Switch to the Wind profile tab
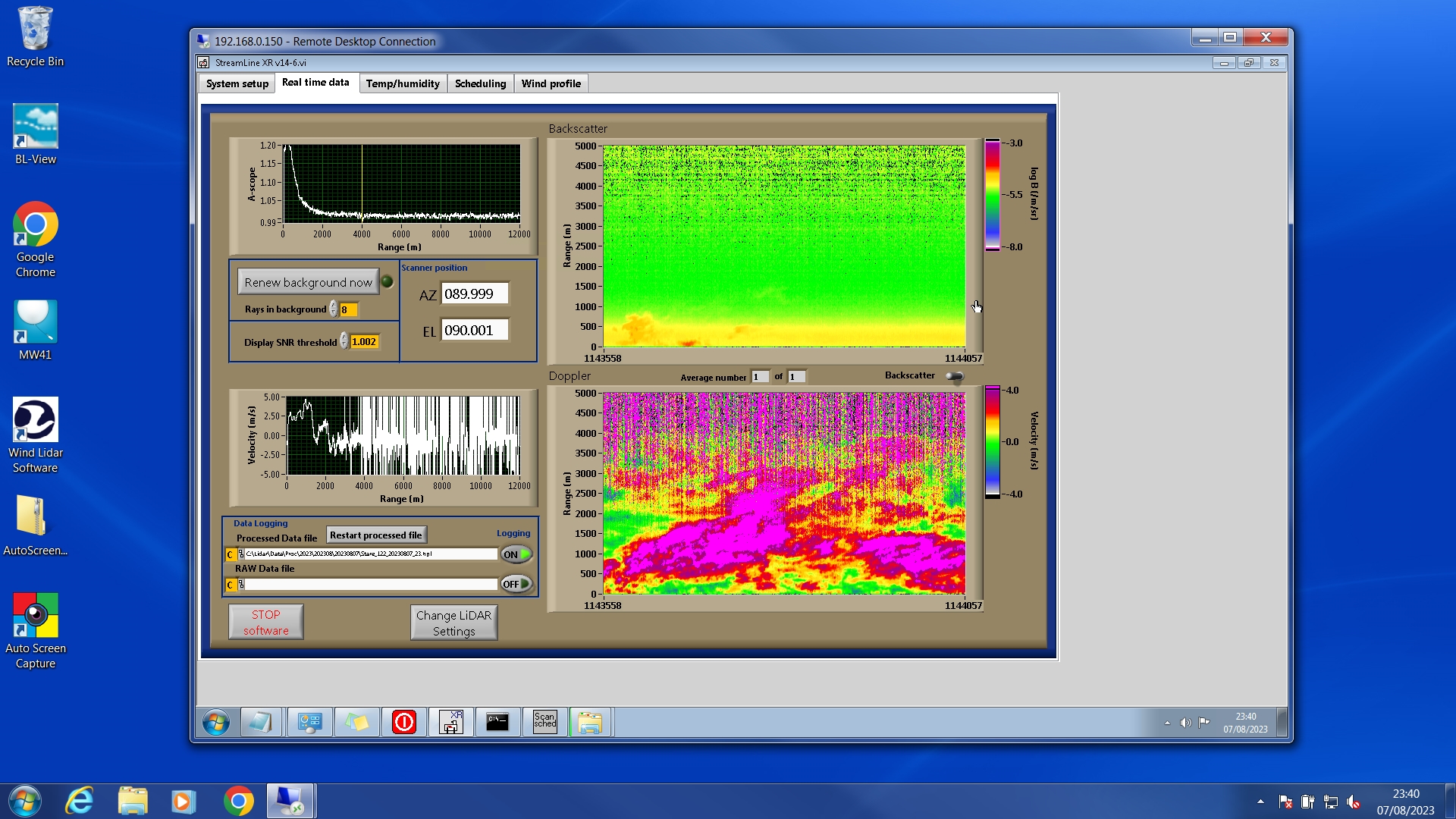1456x819 pixels. pos(551,83)
